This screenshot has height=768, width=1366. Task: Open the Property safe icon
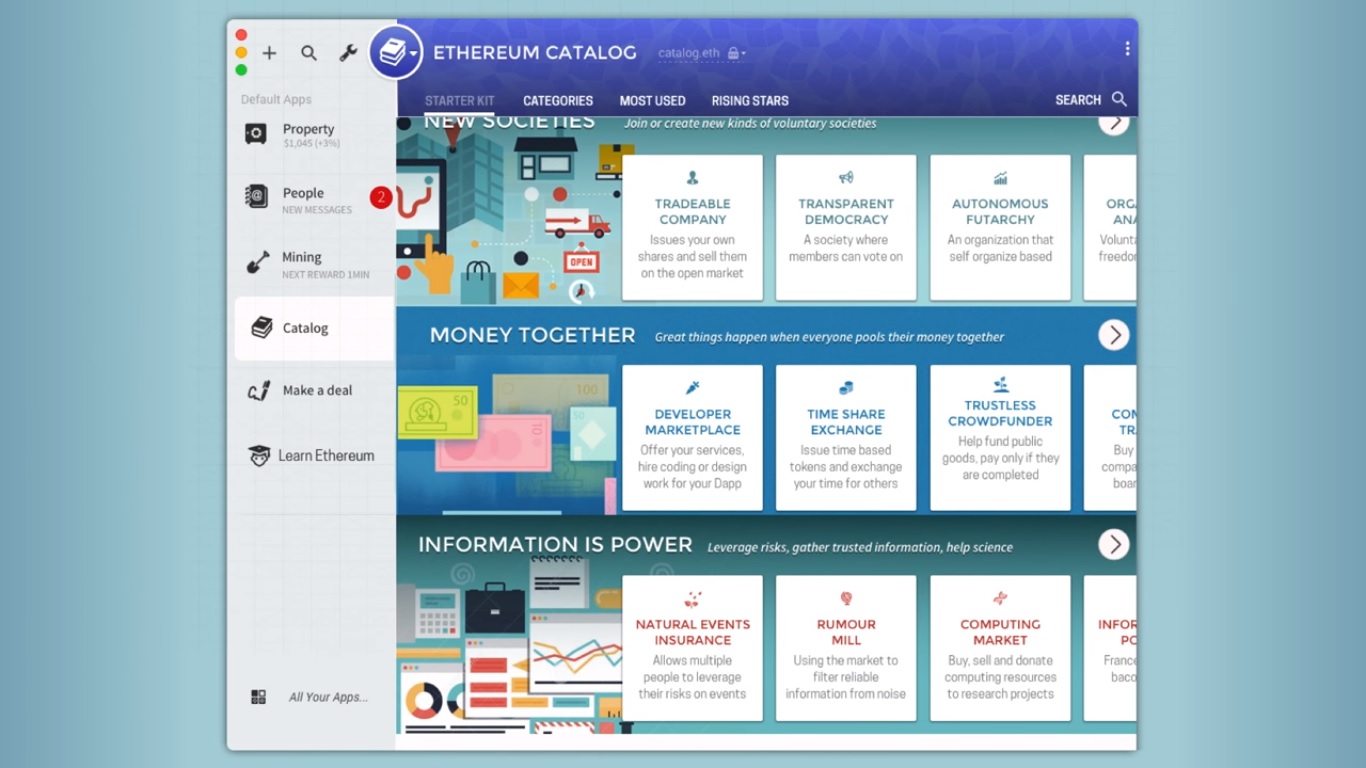[x=256, y=134]
